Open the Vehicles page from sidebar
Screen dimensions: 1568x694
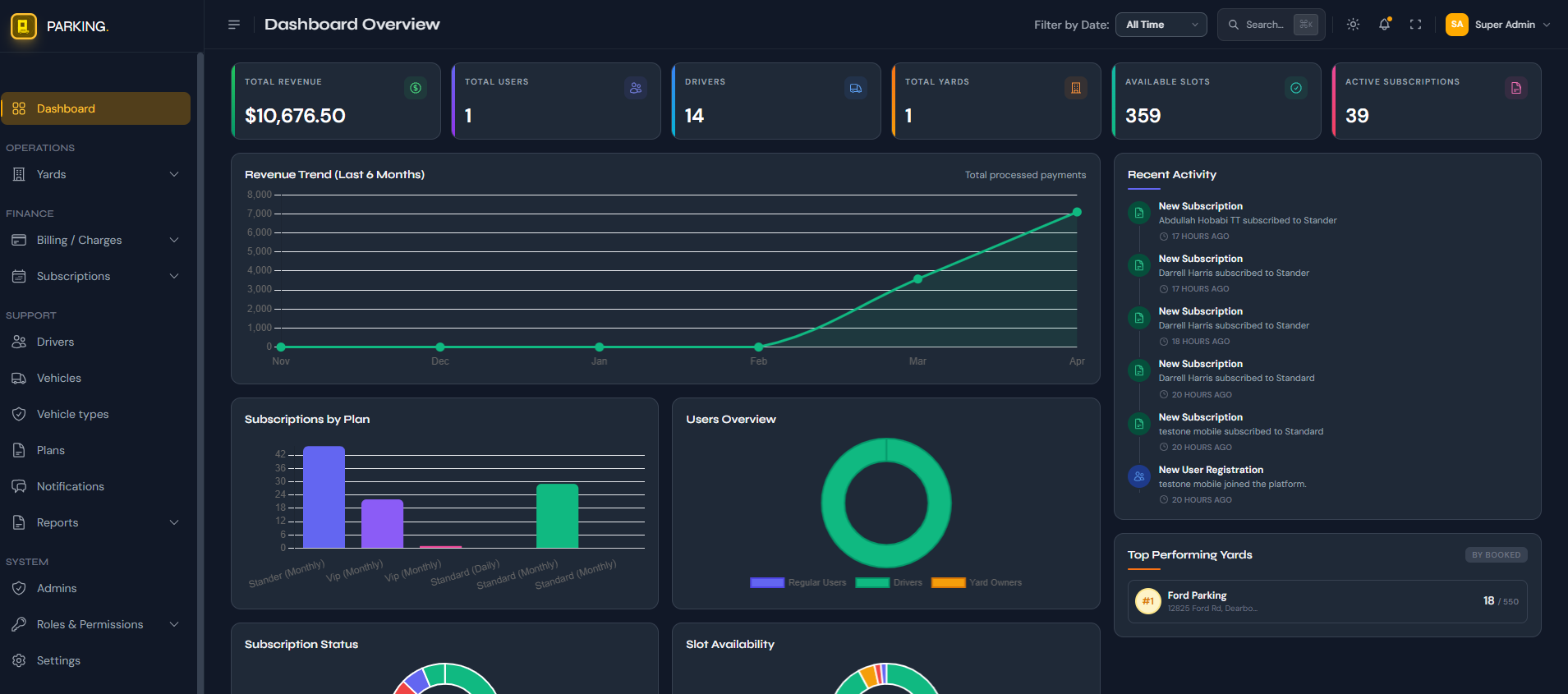(96, 378)
